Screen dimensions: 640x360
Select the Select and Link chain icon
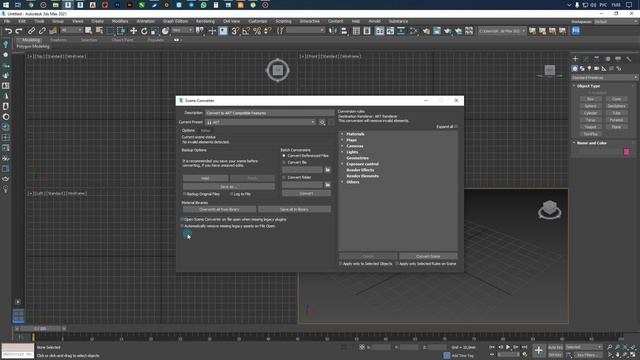[x=31, y=31]
